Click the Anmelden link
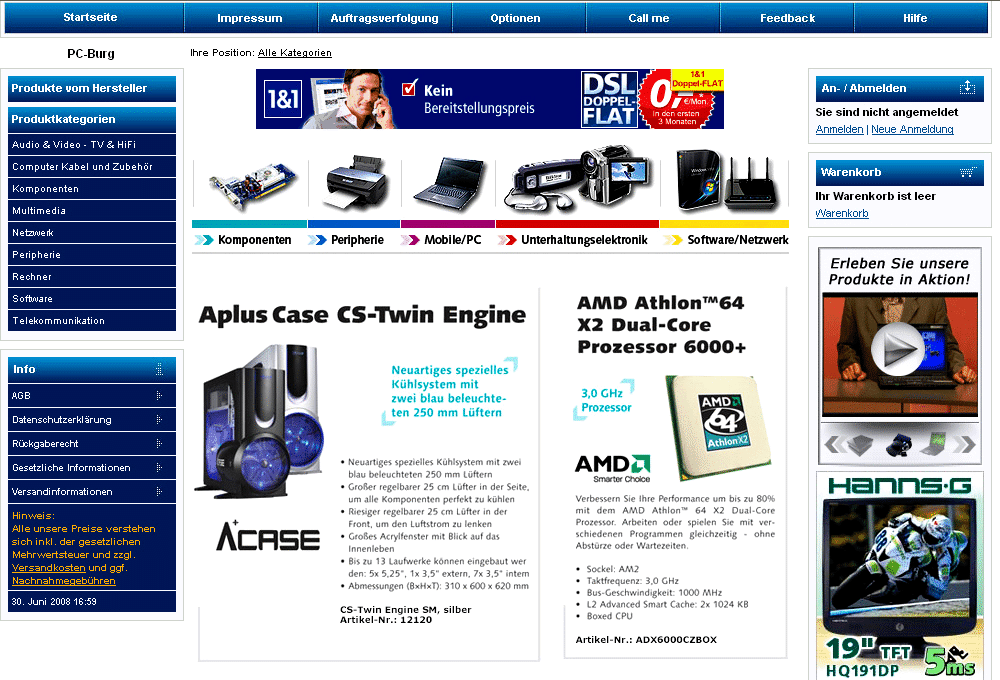The image size is (1000, 680). pos(839,129)
